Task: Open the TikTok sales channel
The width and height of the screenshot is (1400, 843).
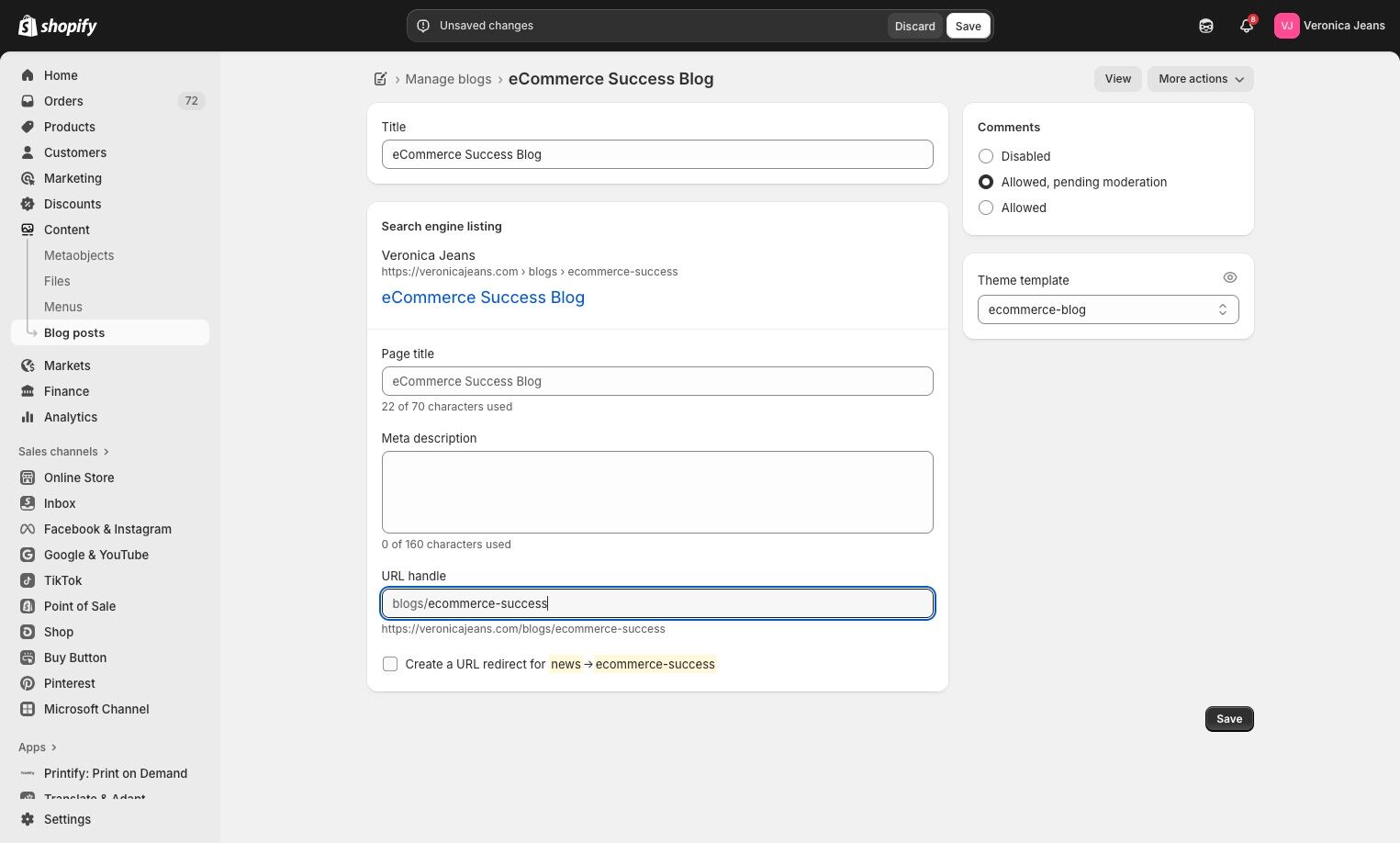Action: click(62, 580)
